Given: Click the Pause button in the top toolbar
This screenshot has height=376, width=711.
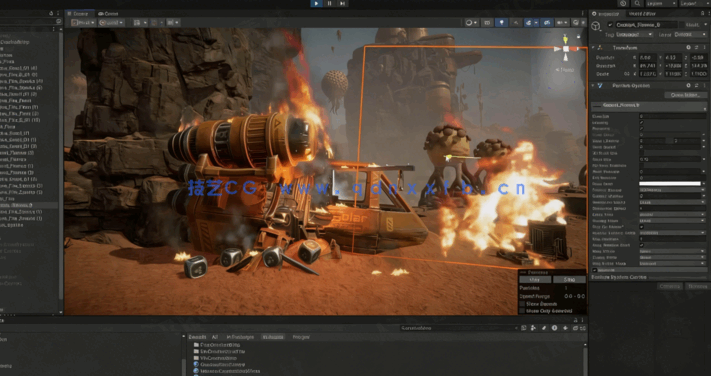Looking at the screenshot, I should tap(330, 3).
